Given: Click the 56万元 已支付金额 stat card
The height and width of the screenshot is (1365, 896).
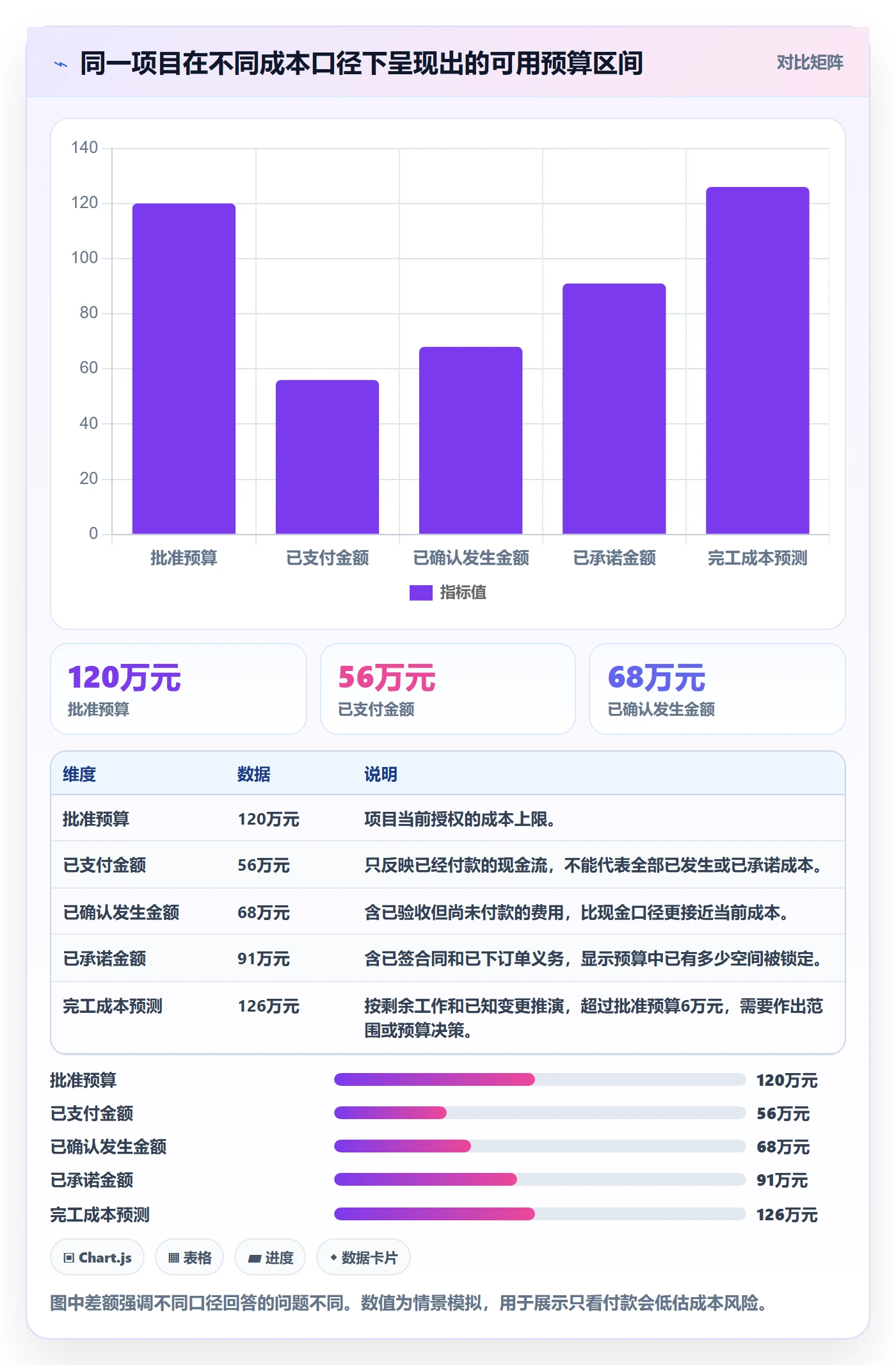Looking at the screenshot, I should click(x=448, y=689).
